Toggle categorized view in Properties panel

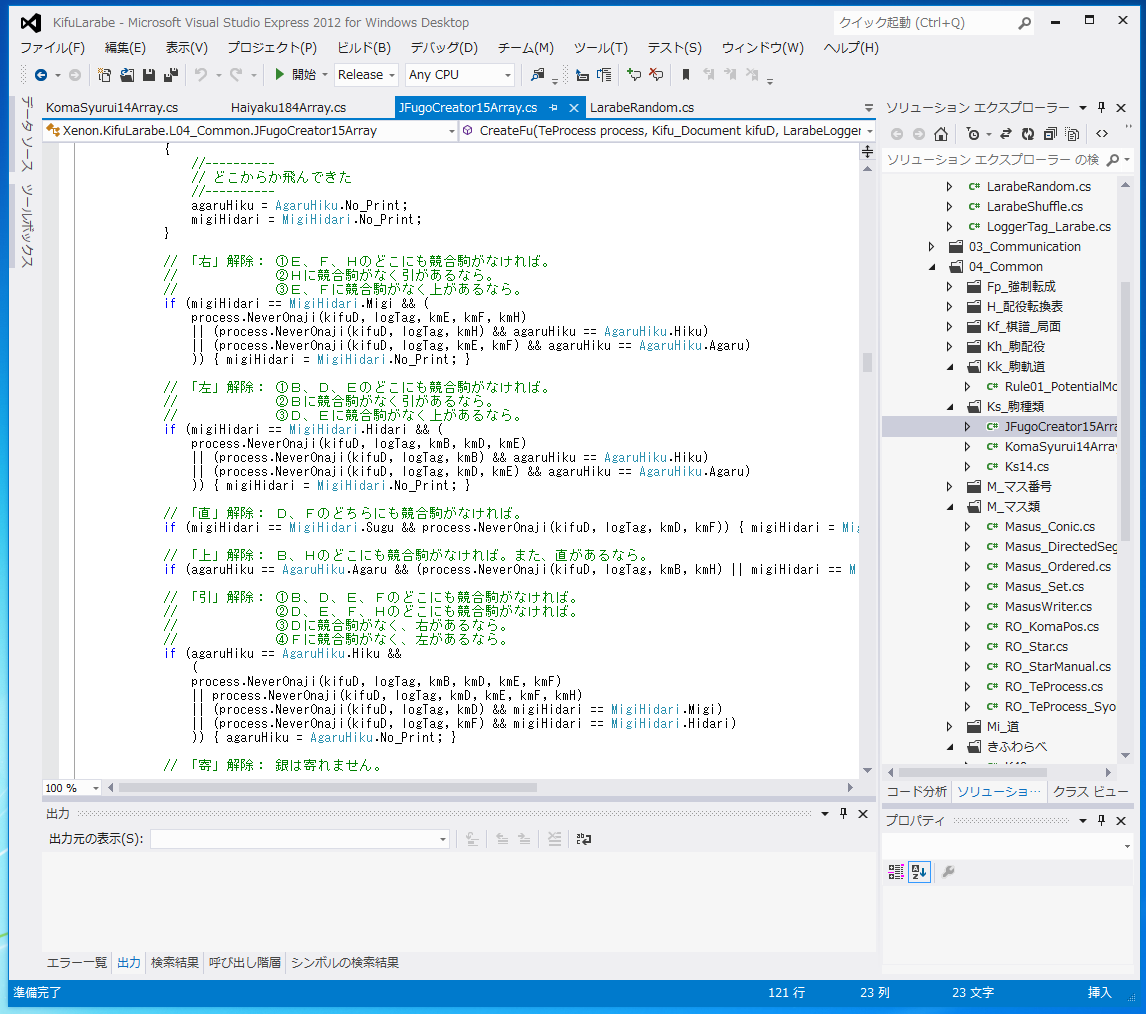[896, 872]
